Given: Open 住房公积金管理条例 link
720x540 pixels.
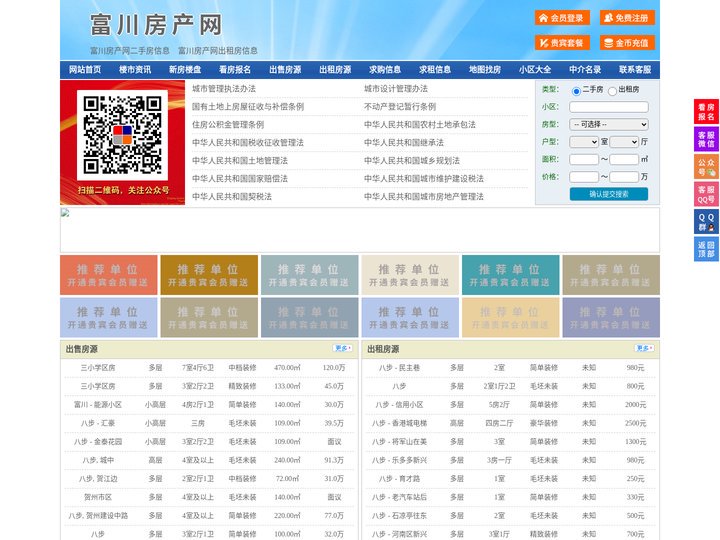Looking at the screenshot, I should [228, 124].
